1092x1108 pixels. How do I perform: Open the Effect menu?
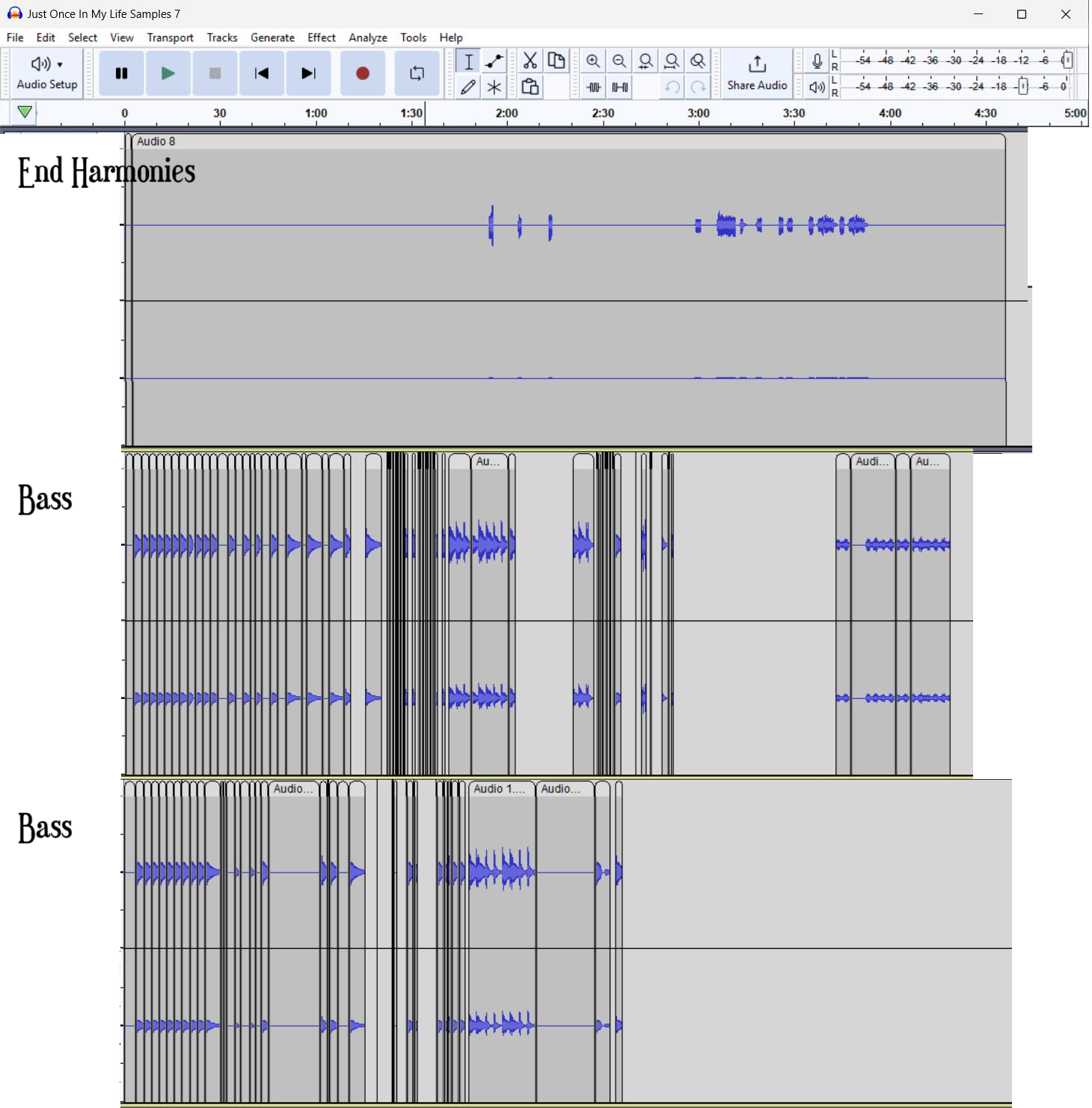[321, 37]
